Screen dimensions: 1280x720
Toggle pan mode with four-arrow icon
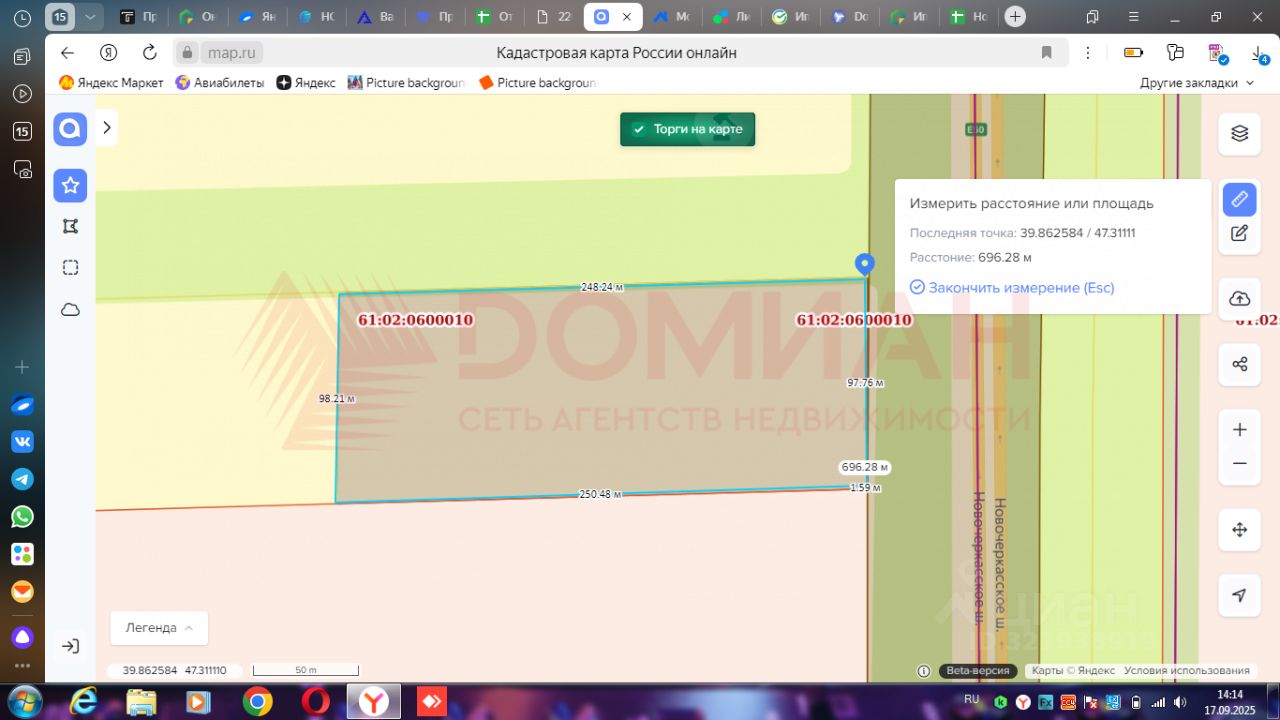pyautogui.click(x=1239, y=530)
